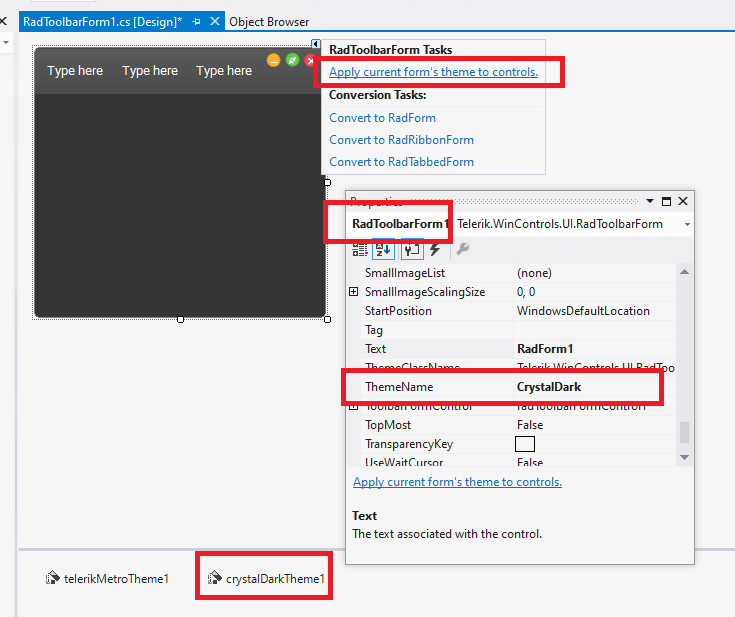The image size is (735, 617).
Task: Close the RadToolbarForm1.cs [Design] tab
Action: coord(215,21)
